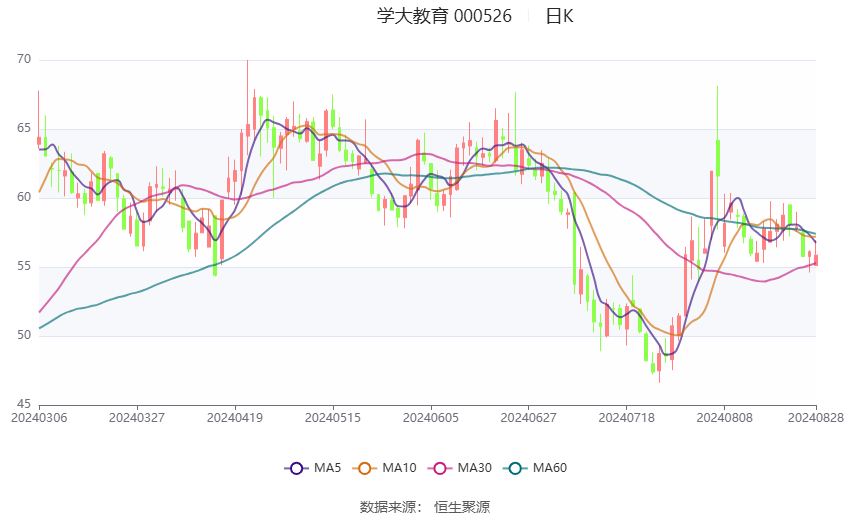Viewport: 850px width, 517px height.
Task: Click the 70 price axis label
Action: tap(24, 59)
